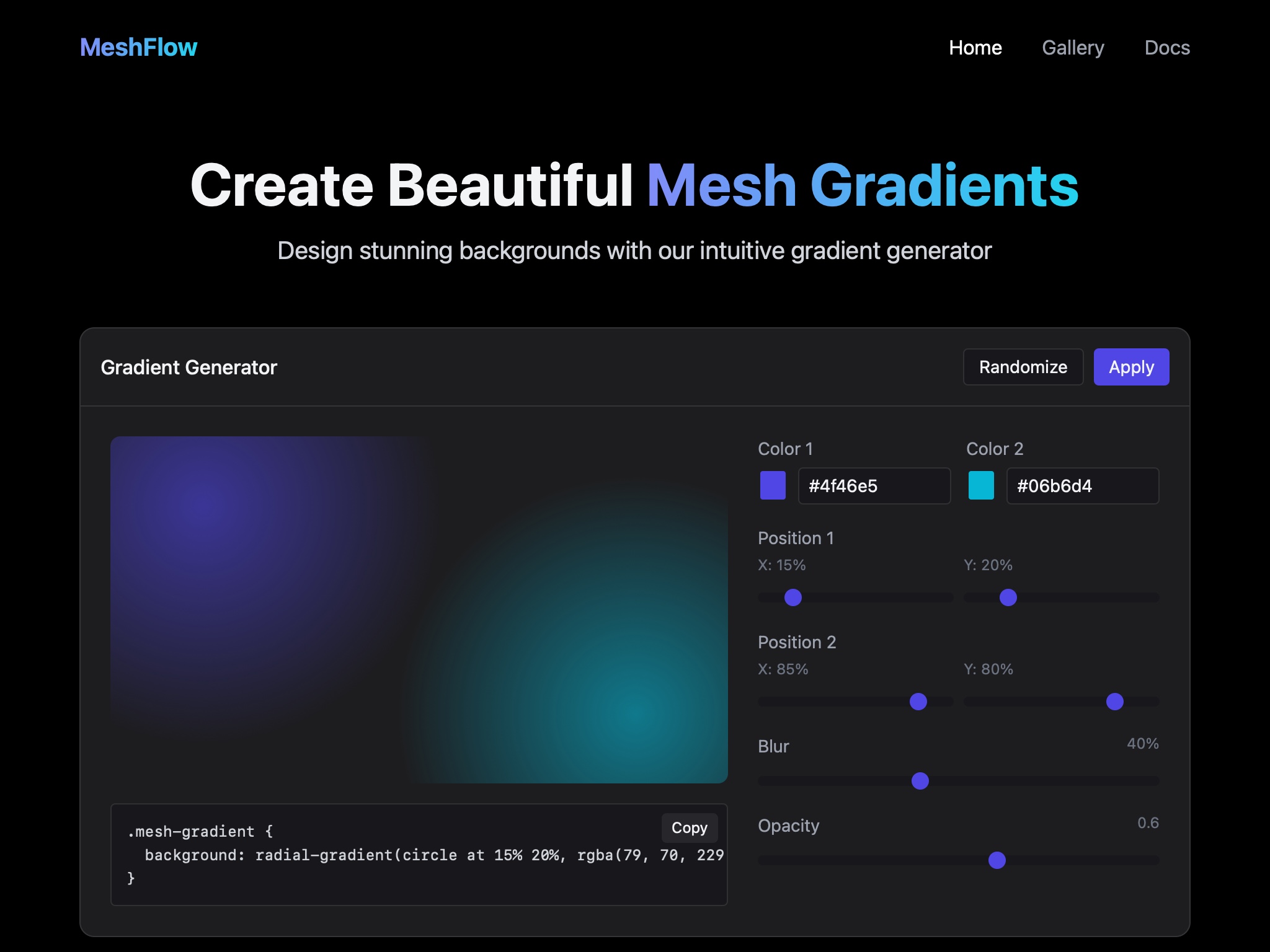Screen dimensions: 1270x952
Task: Click the Color 2 hex input field
Action: [1083, 485]
